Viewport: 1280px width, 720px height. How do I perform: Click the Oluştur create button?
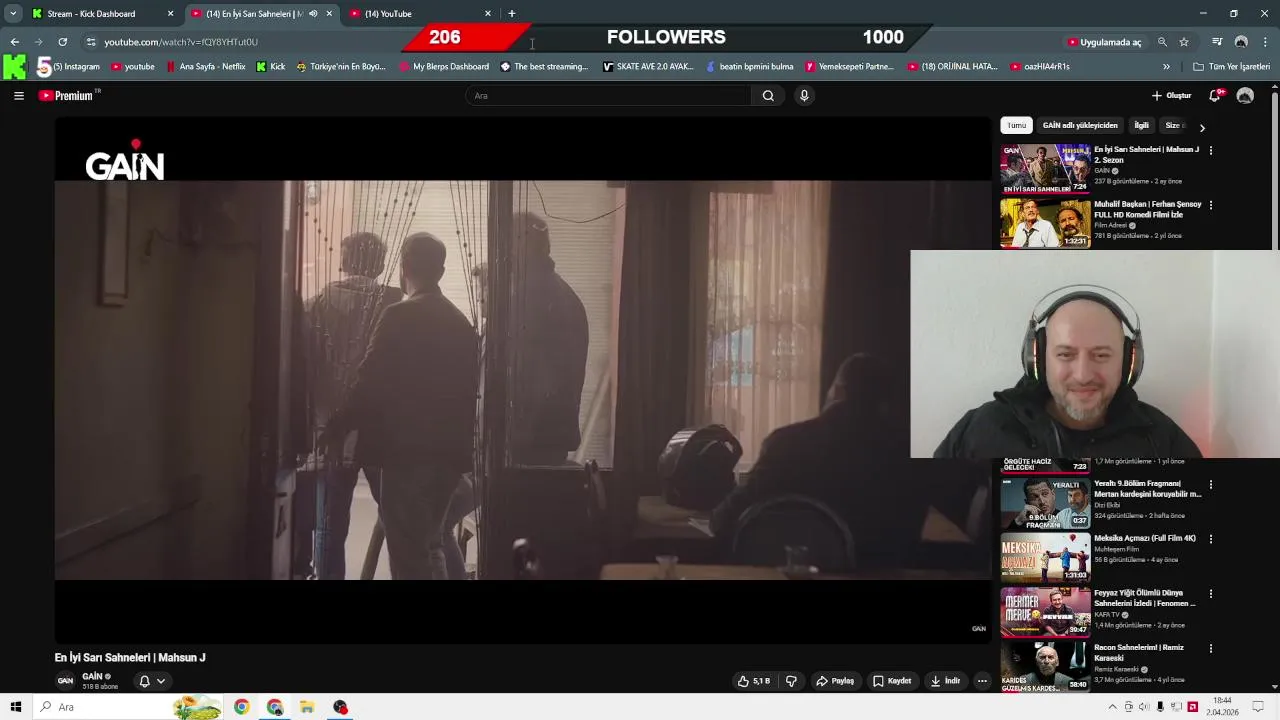1172,96
